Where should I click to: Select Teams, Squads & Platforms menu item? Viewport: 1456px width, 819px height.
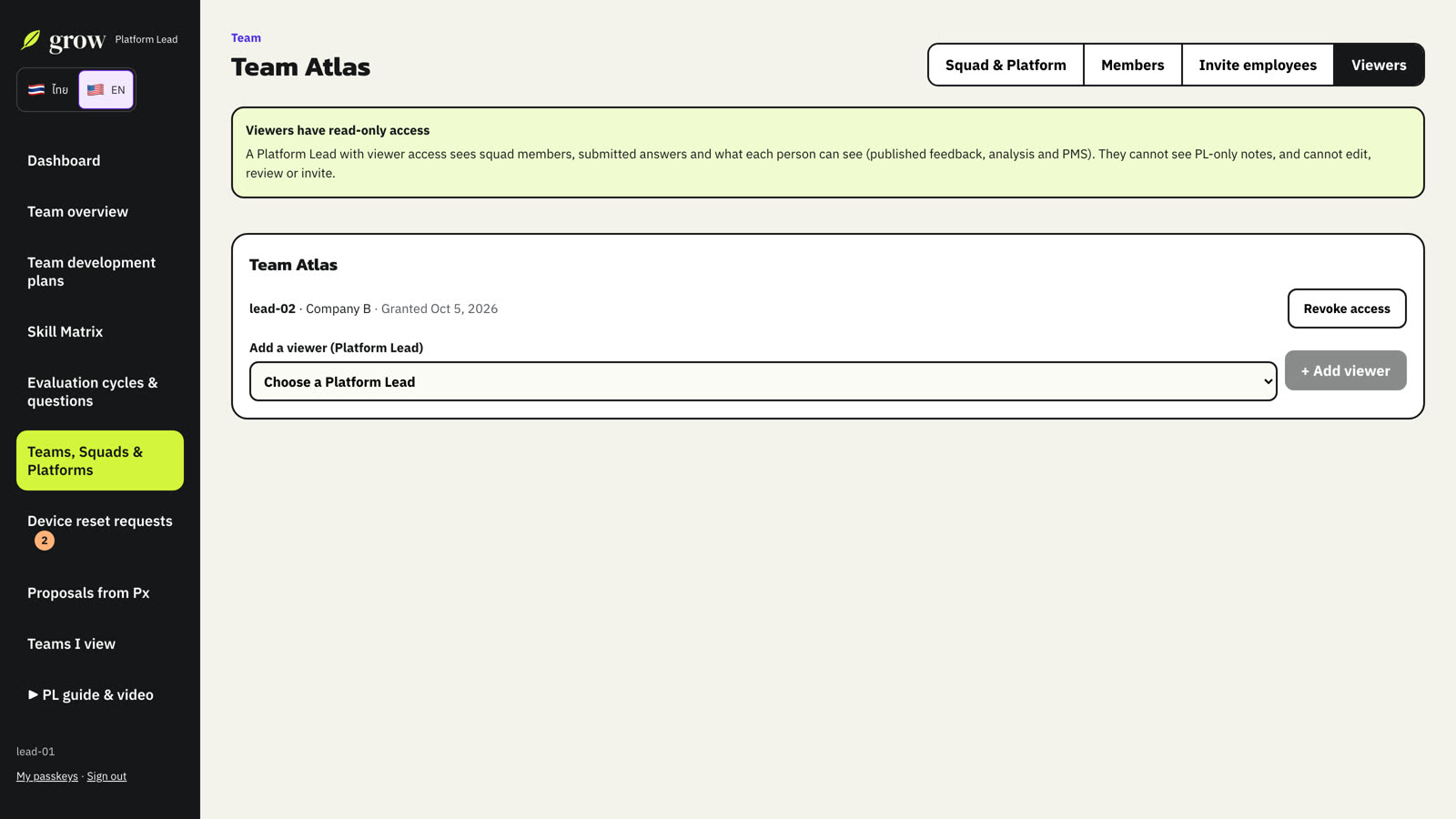click(x=100, y=460)
